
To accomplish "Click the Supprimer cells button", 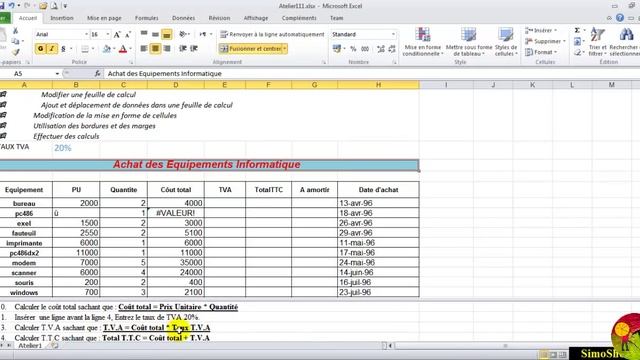I will [x=545, y=41].
